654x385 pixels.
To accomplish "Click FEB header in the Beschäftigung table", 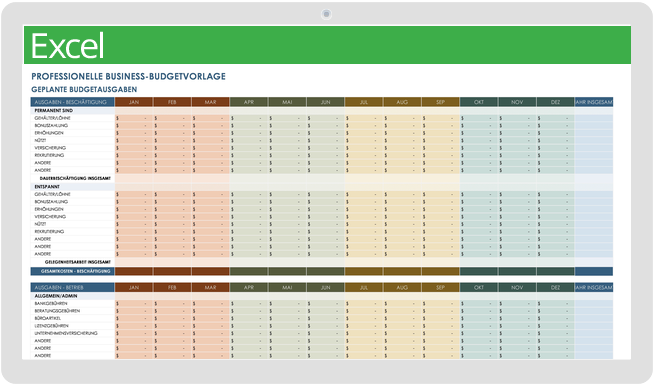I will [172, 102].
